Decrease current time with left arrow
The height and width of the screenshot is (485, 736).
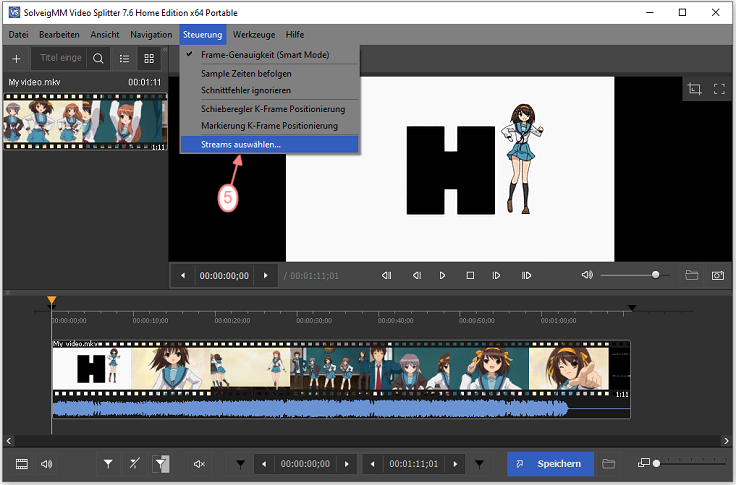click(183, 276)
